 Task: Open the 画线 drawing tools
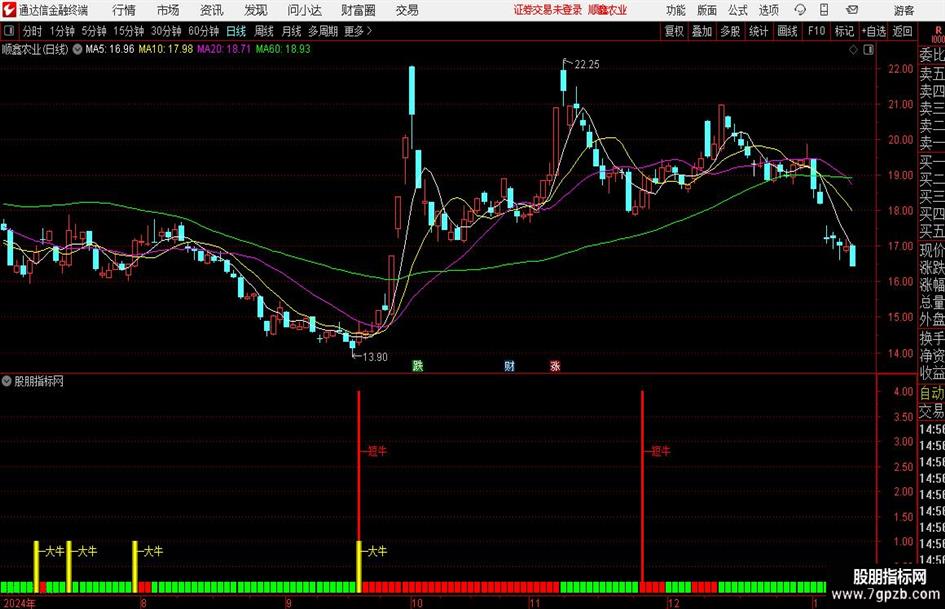[787, 31]
